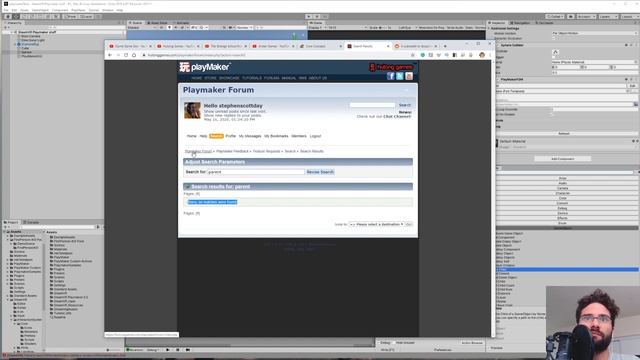The width and height of the screenshot is (640, 360).
Task: Close the Search Results browser tab
Action: [x=388, y=46]
